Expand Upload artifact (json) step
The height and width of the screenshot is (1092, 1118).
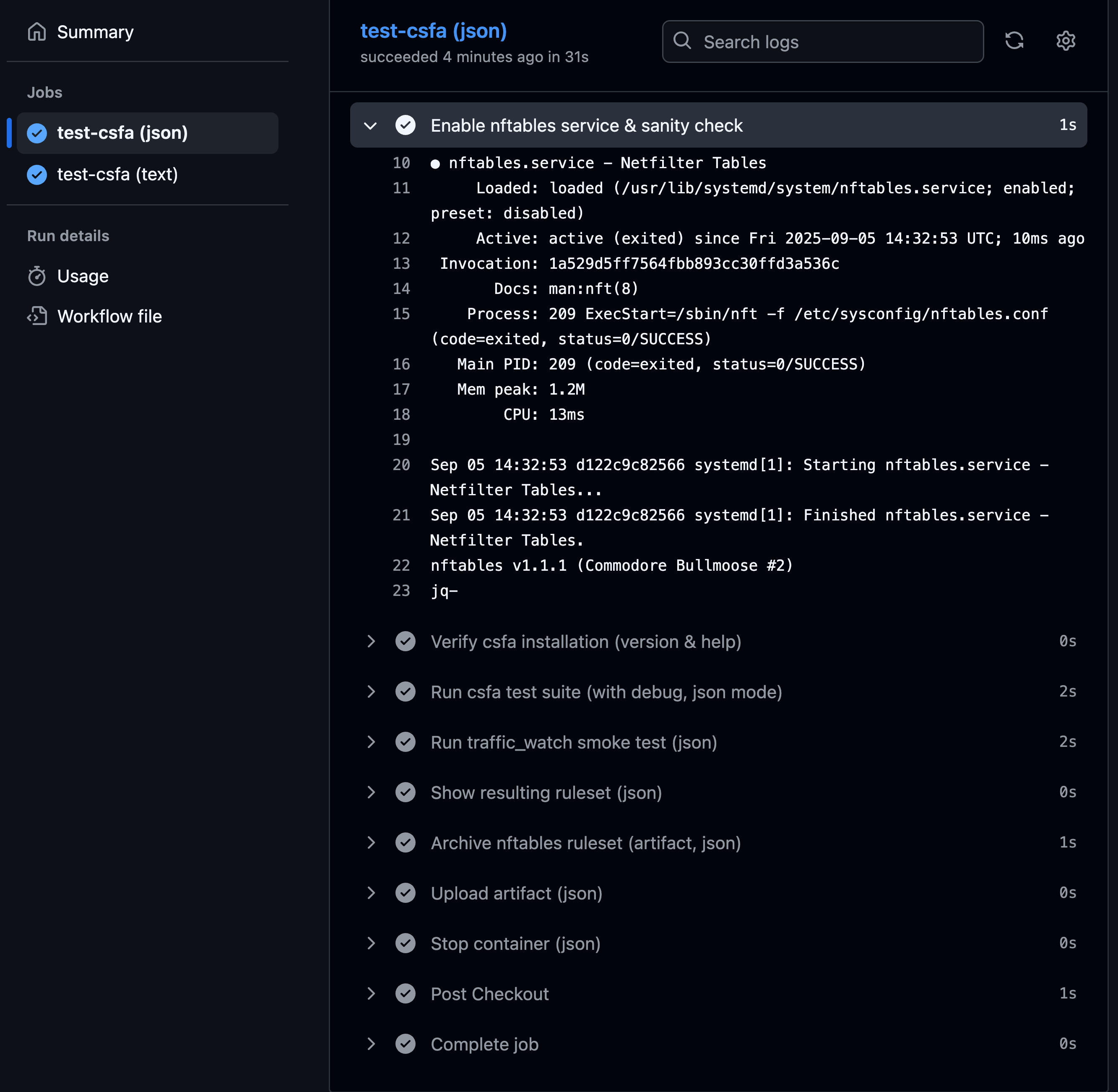pos(371,894)
